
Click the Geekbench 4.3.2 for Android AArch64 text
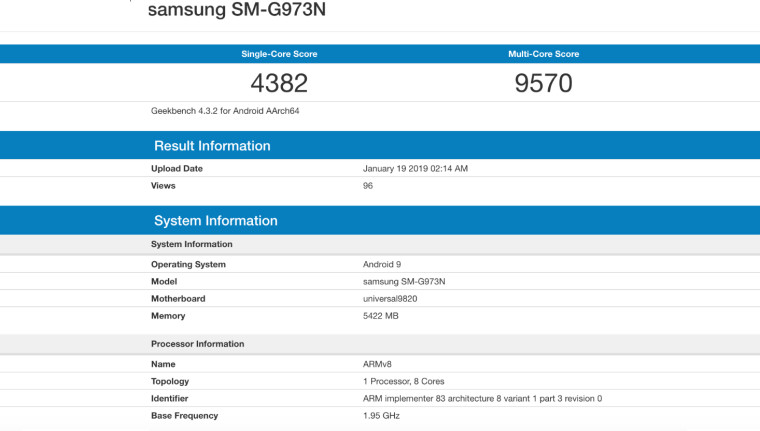pos(225,111)
